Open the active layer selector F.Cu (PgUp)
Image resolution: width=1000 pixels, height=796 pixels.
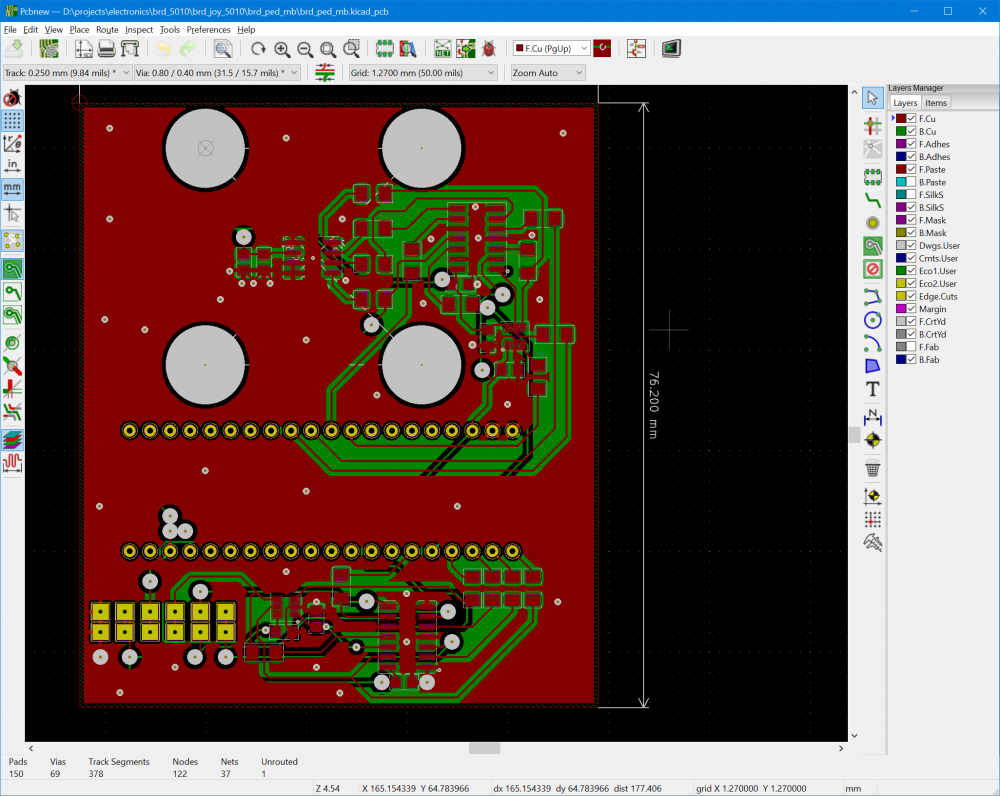pos(551,48)
